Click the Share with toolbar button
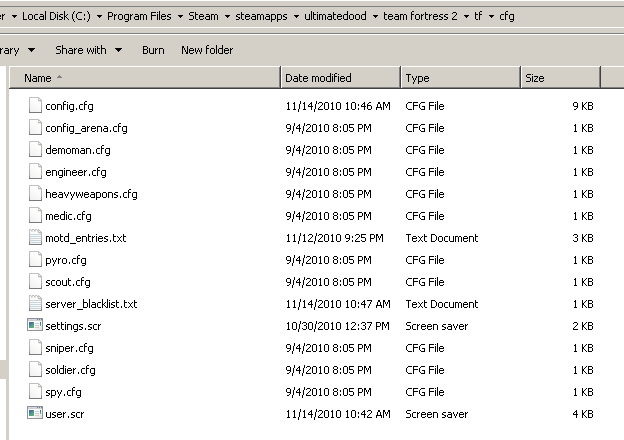The image size is (624, 440). [81, 50]
